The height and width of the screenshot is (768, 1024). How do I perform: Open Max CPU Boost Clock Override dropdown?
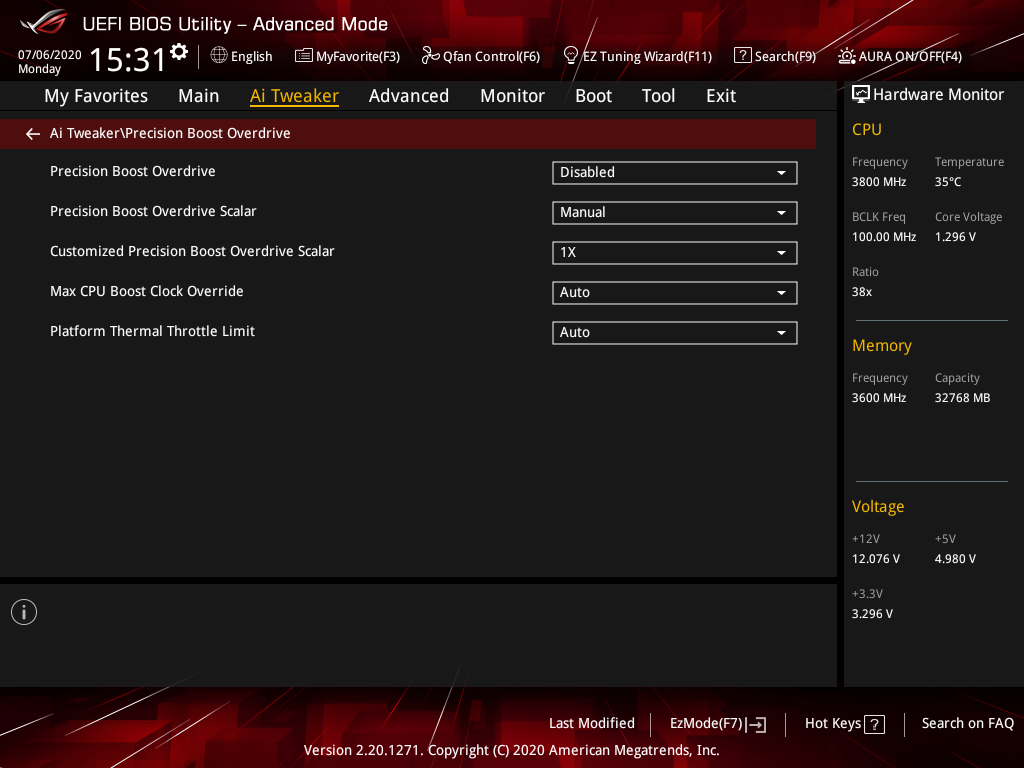[x=675, y=293]
